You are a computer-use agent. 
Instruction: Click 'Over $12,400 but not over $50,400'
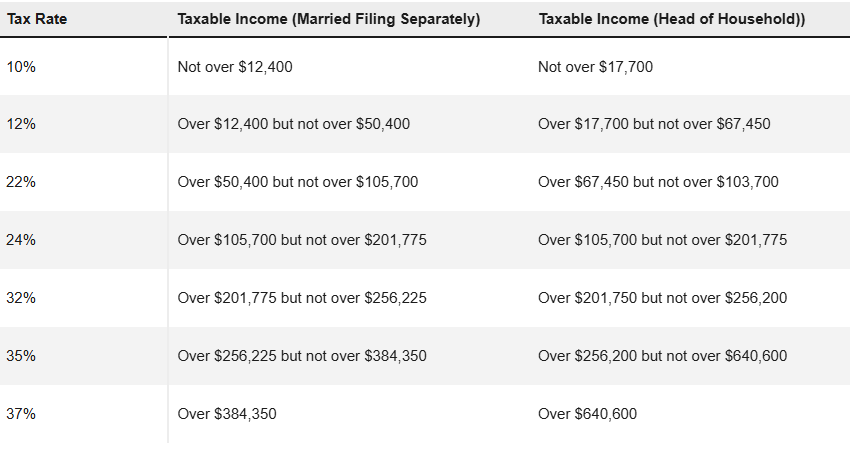coord(293,124)
